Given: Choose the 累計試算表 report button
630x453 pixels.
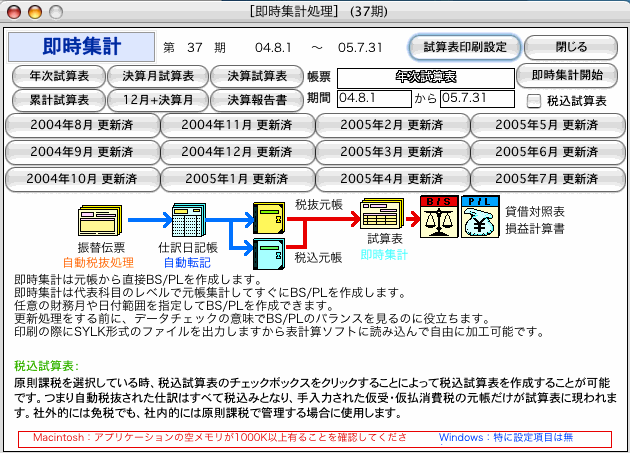Looking at the screenshot, I should point(57,100).
